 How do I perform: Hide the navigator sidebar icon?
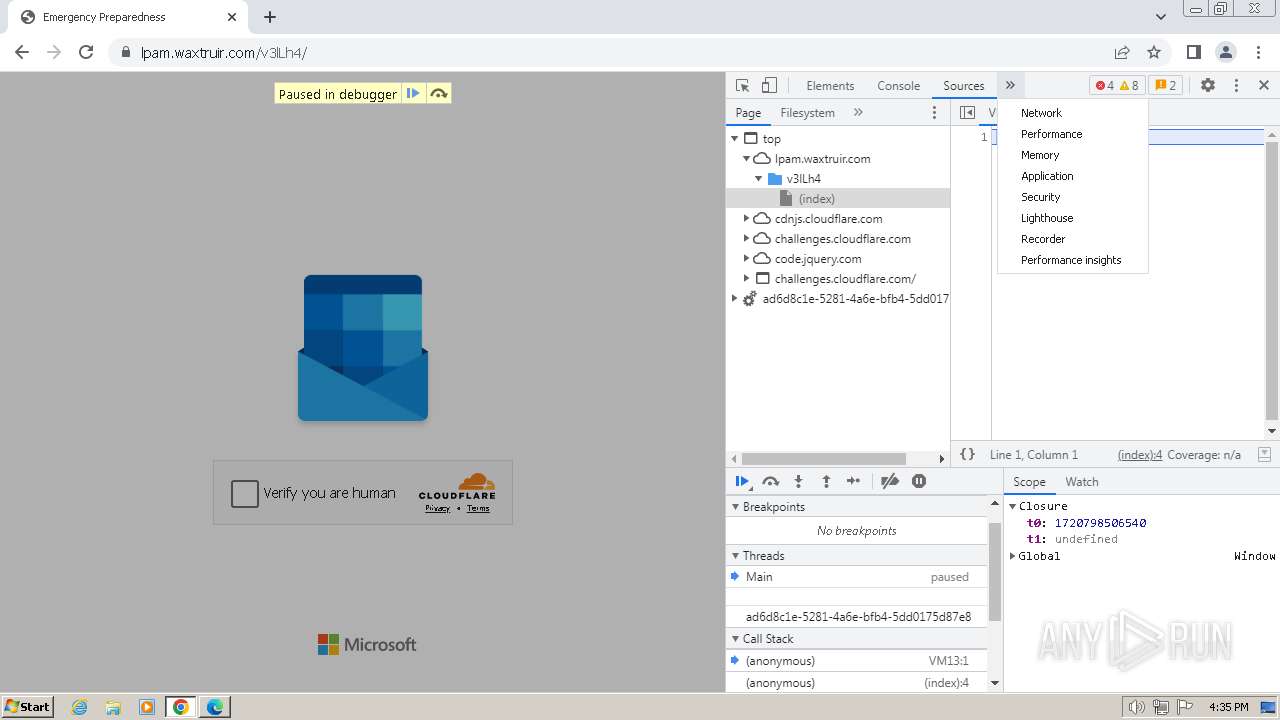(967, 113)
